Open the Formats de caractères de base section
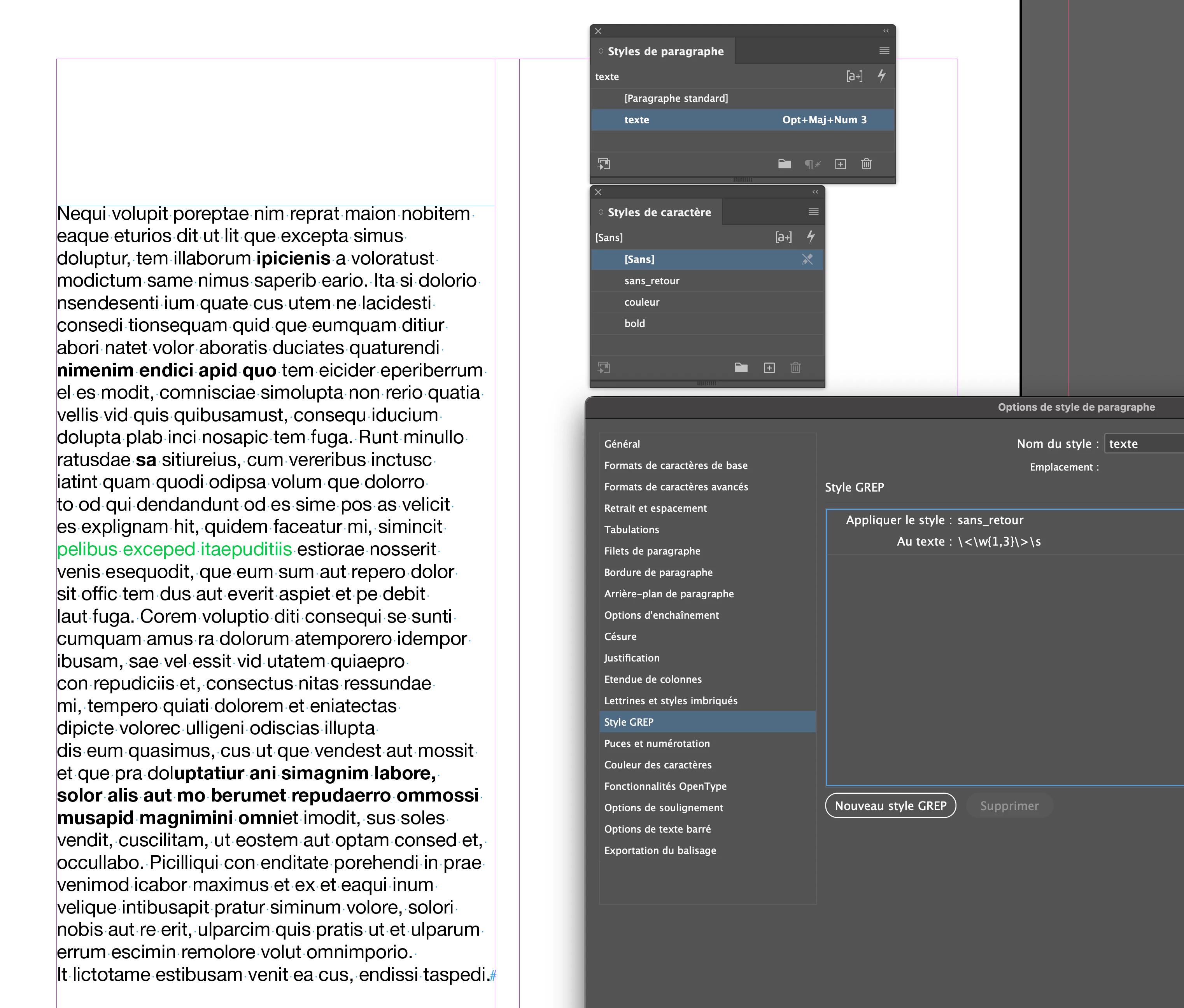The image size is (1184, 1008). click(675, 465)
